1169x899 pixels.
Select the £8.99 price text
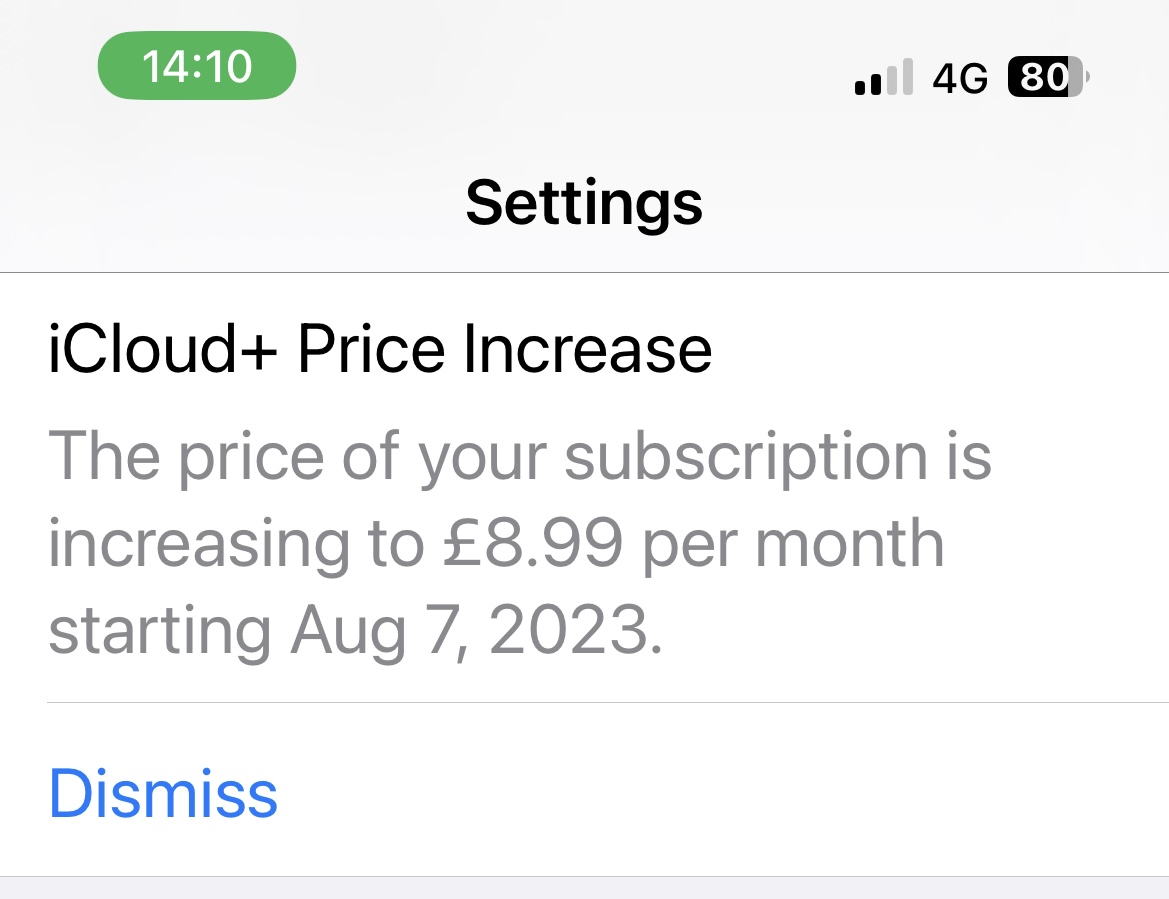coord(532,543)
